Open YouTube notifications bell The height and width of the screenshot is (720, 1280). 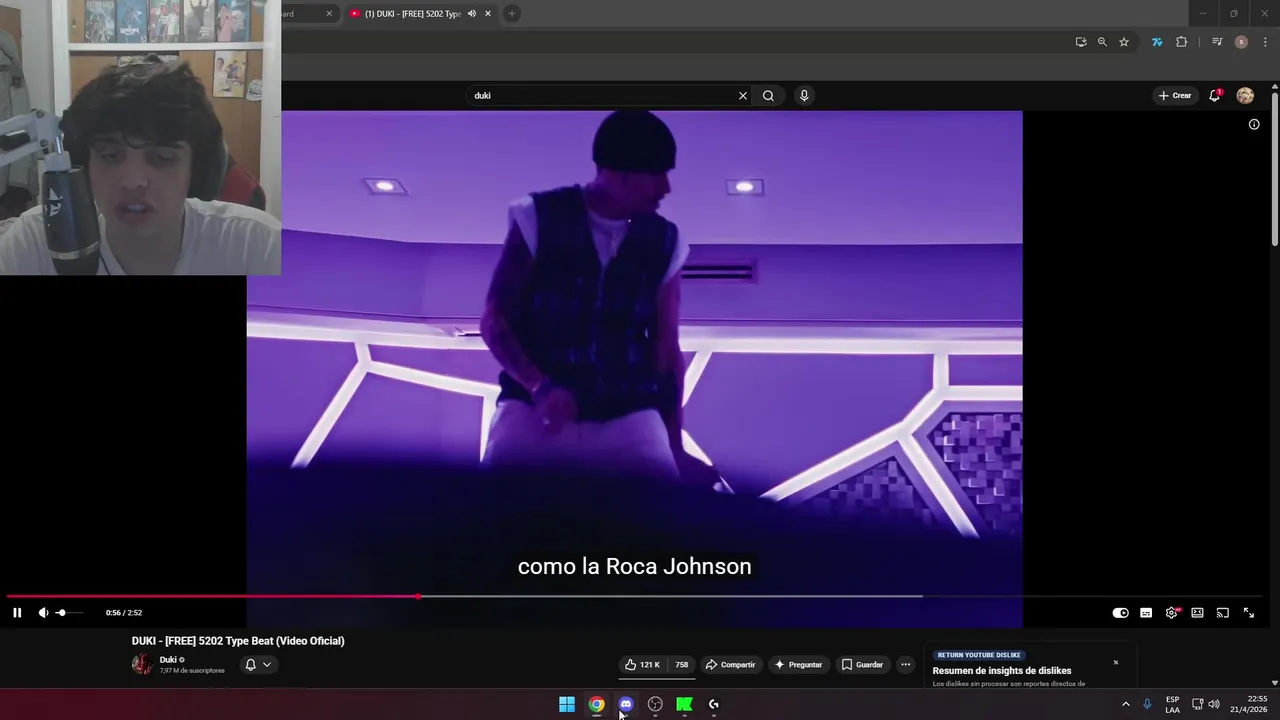pyautogui.click(x=1215, y=95)
